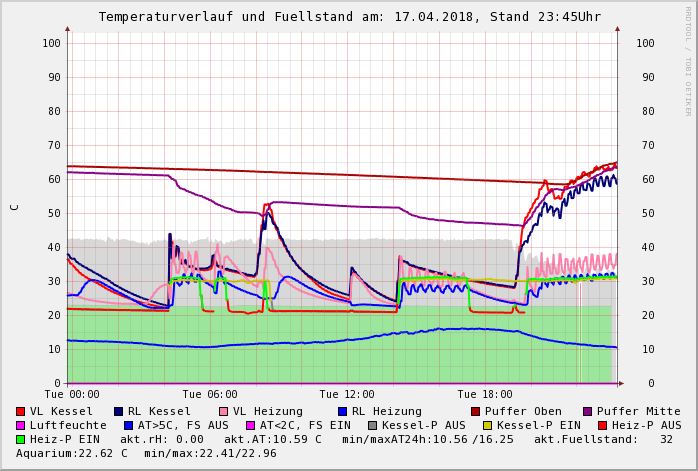
Task: Select the gray Kessel-P AUS swatch
Action: 373,425
